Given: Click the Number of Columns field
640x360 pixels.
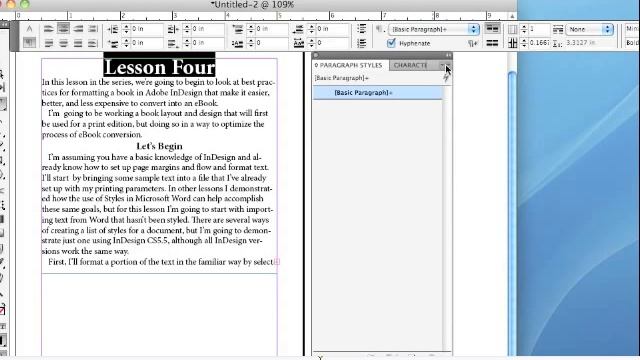Looking at the screenshot, I should [x=539, y=29].
